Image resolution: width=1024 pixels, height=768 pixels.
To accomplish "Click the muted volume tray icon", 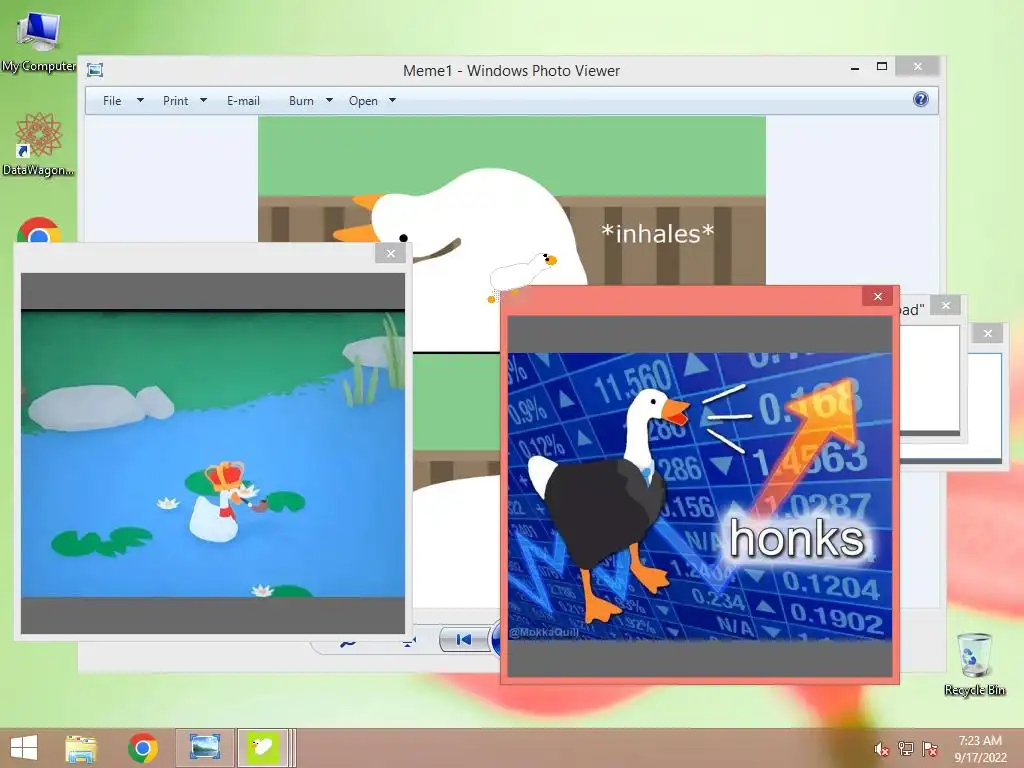I will pyautogui.click(x=881, y=749).
